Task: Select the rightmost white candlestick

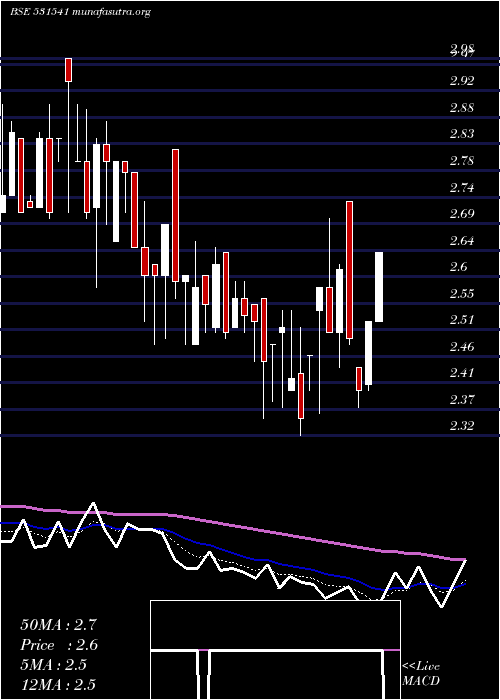Action: click(x=379, y=287)
